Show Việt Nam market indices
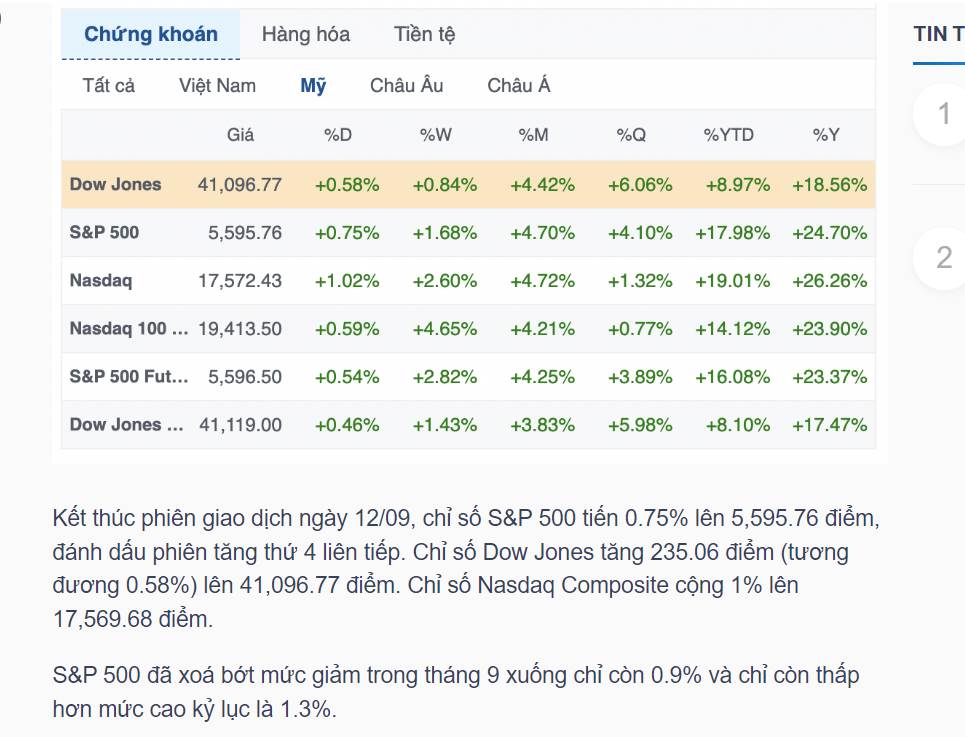 click(217, 86)
